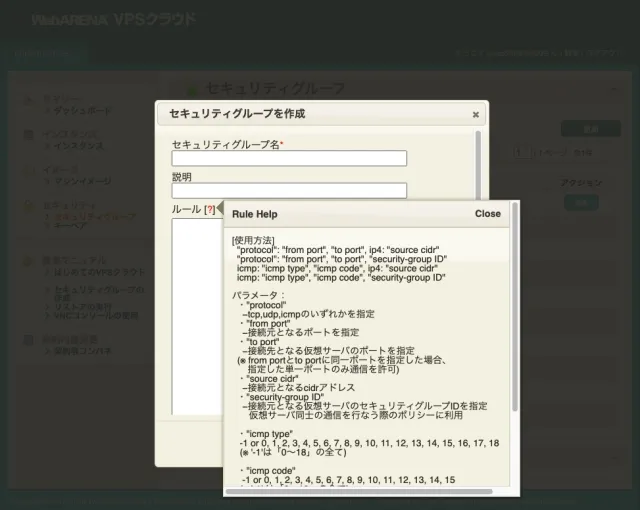Click the WebARENA VPSクラウド logo
Image resolution: width=640 pixels, height=510 pixels.
coord(113,19)
